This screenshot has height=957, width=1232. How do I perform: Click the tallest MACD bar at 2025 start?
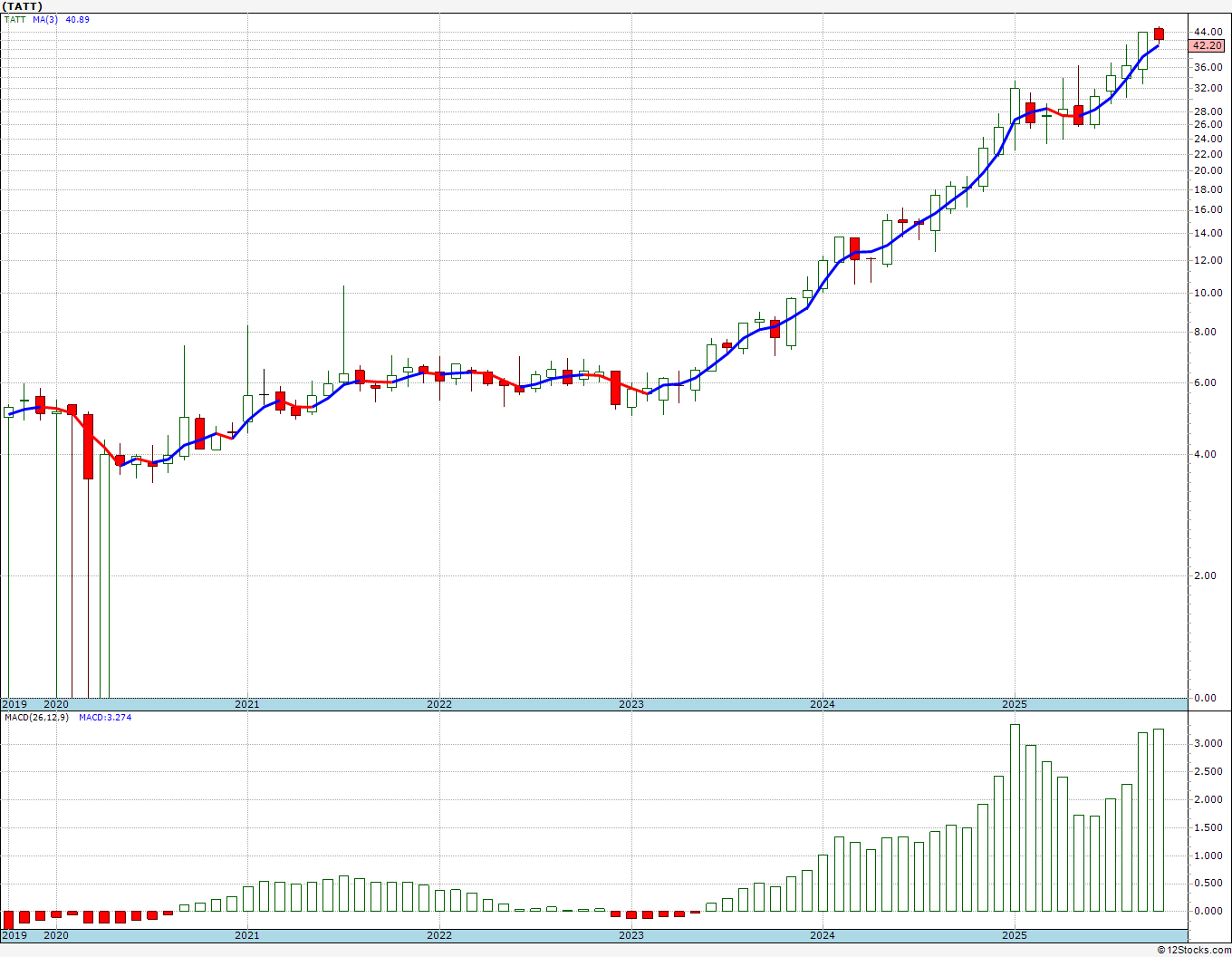coord(1015,816)
